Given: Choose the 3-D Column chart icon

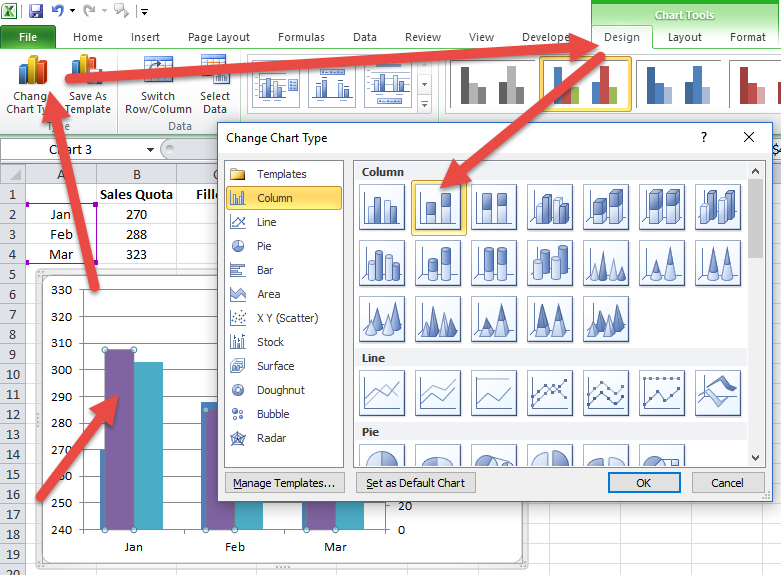Looking at the screenshot, I should (x=718, y=207).
